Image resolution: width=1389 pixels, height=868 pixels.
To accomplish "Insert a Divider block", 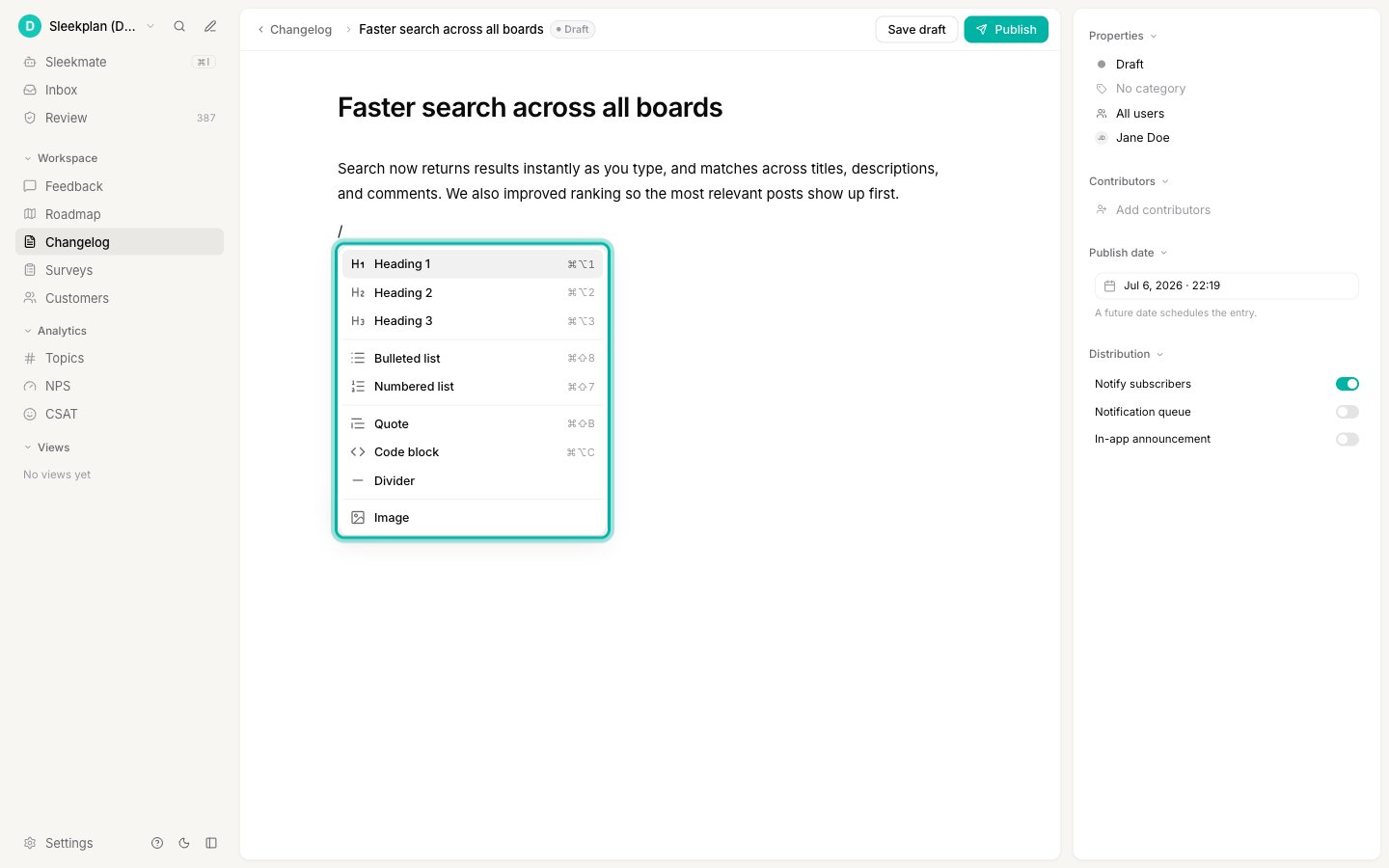I will point(473,480).
